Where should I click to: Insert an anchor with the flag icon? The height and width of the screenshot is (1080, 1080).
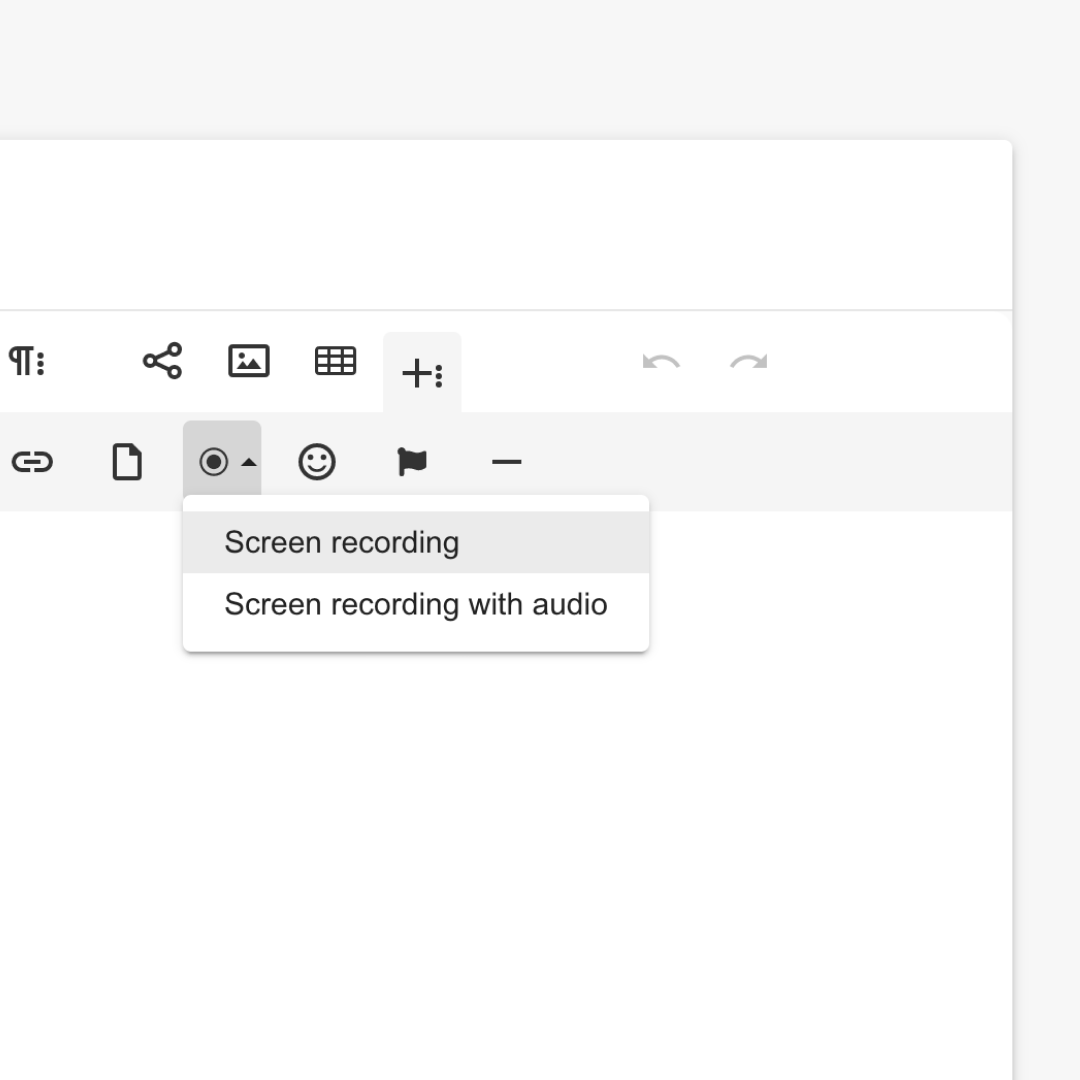pyautogui.click(x=412, y=461)
